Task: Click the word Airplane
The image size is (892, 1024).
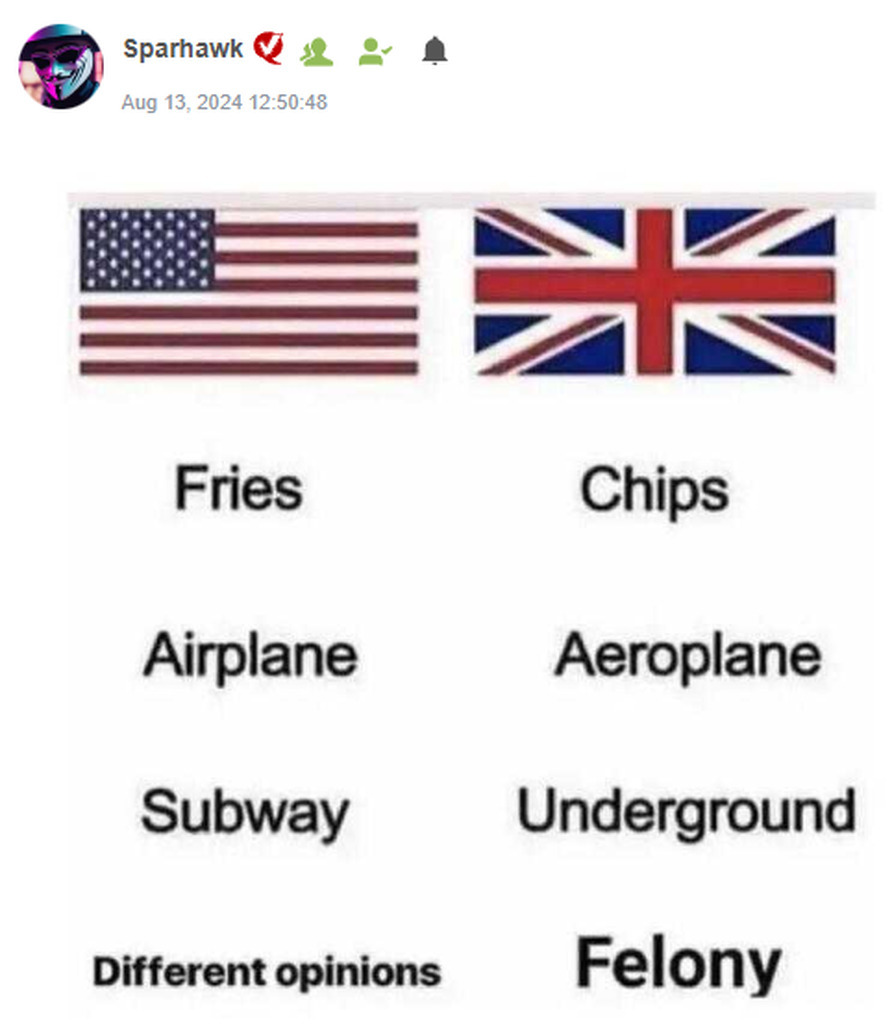Action: click(x=250, y=656)
